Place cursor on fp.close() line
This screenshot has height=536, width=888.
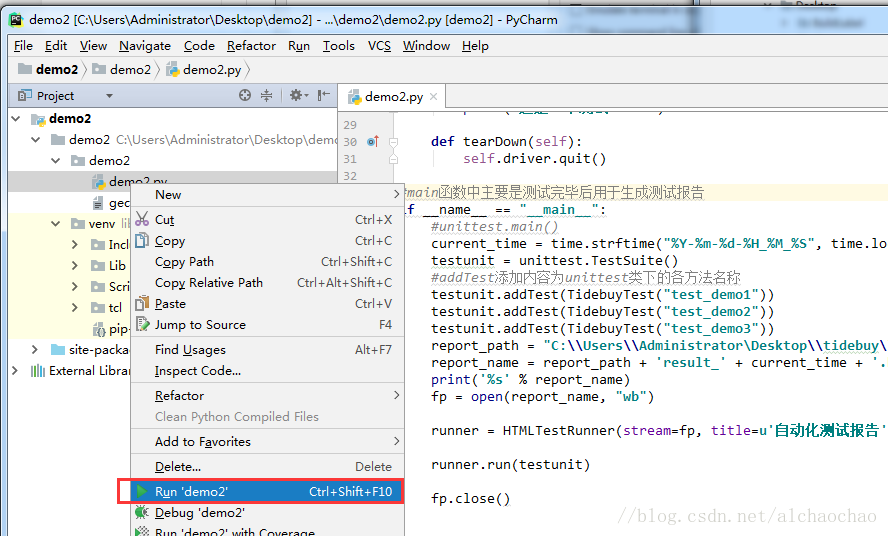[x=471, y=499]
